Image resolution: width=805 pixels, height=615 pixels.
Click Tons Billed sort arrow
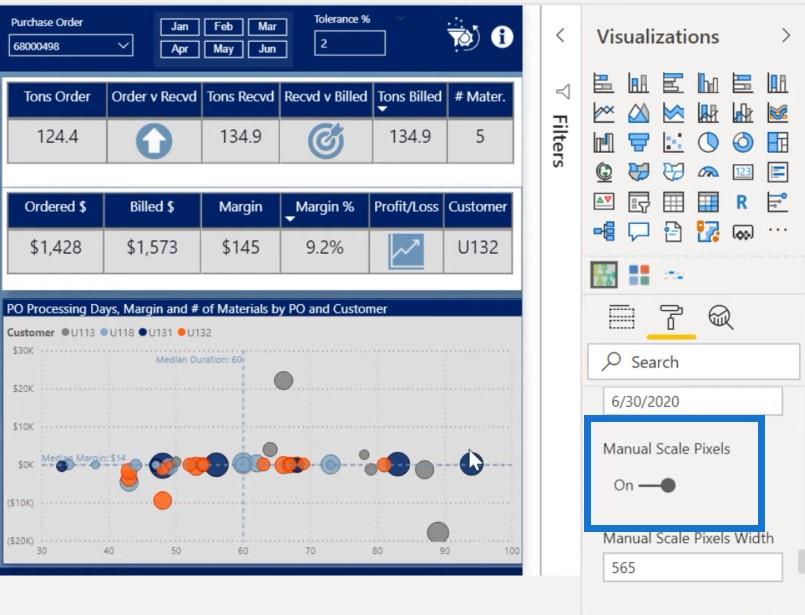(x=382, y=109)
